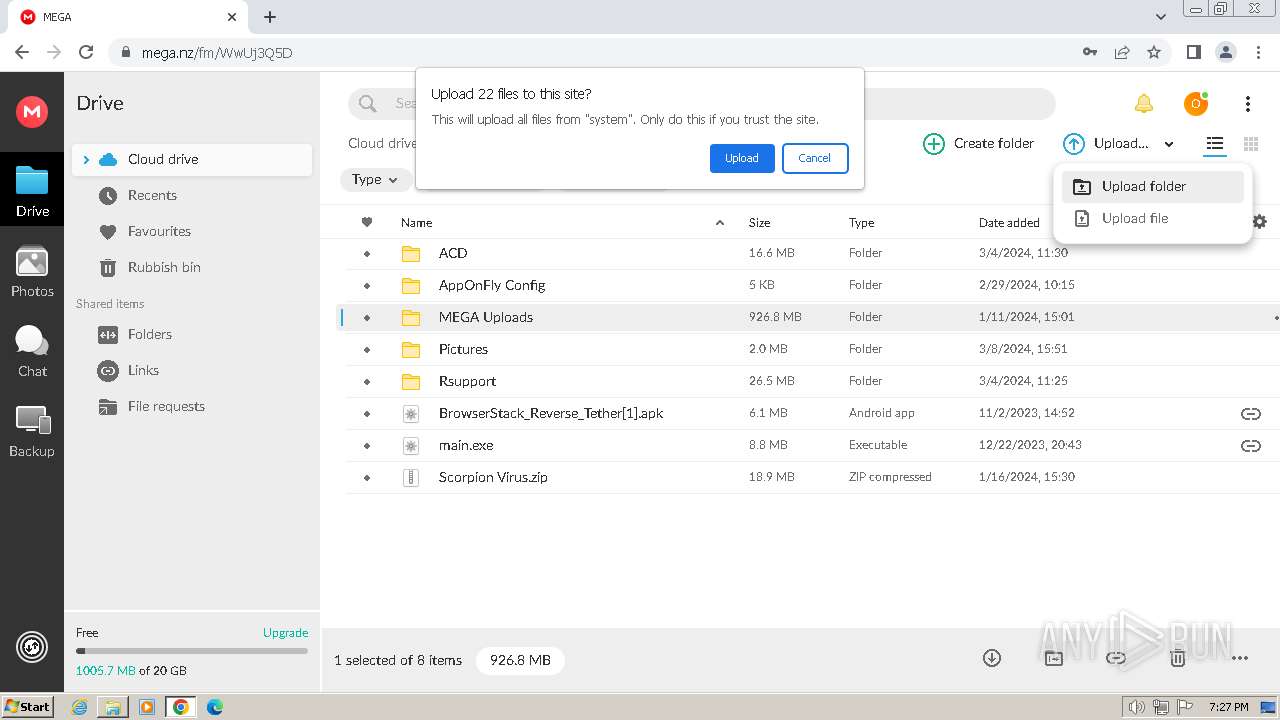Click the search magnifier icon
The height and width of the screenshot is (720, 1280).
tap(367, 104)
